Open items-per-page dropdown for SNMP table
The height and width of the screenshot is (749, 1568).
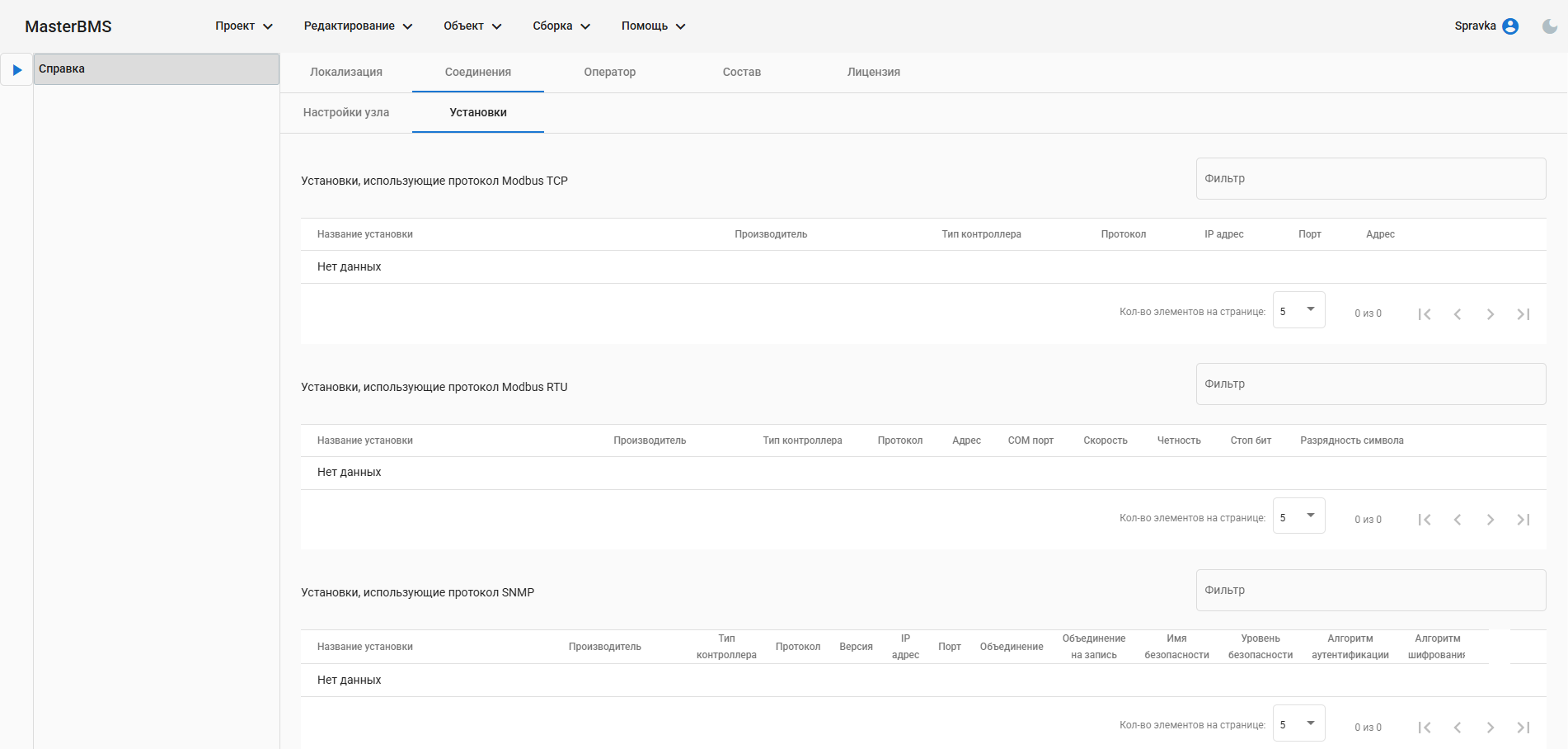(1298, 723)
